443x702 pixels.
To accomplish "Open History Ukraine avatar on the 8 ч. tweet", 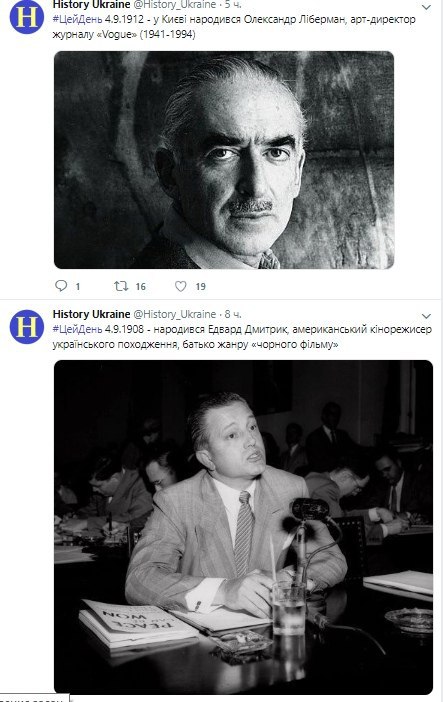I will (x=26, y=327).
